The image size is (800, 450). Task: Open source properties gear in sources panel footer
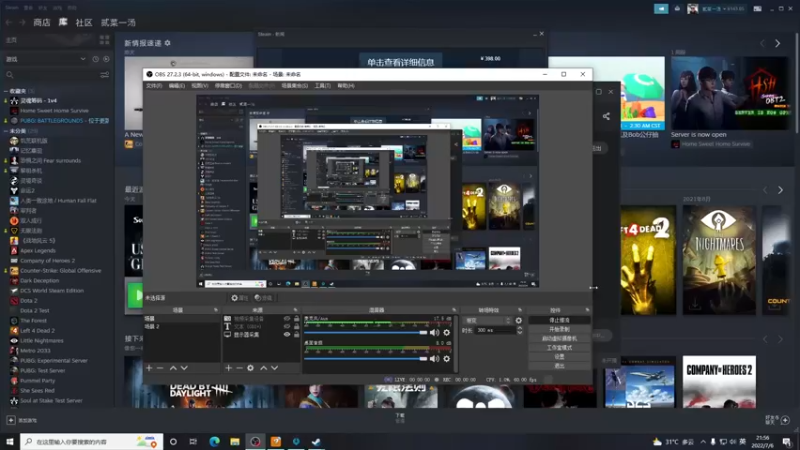(251, 368)
